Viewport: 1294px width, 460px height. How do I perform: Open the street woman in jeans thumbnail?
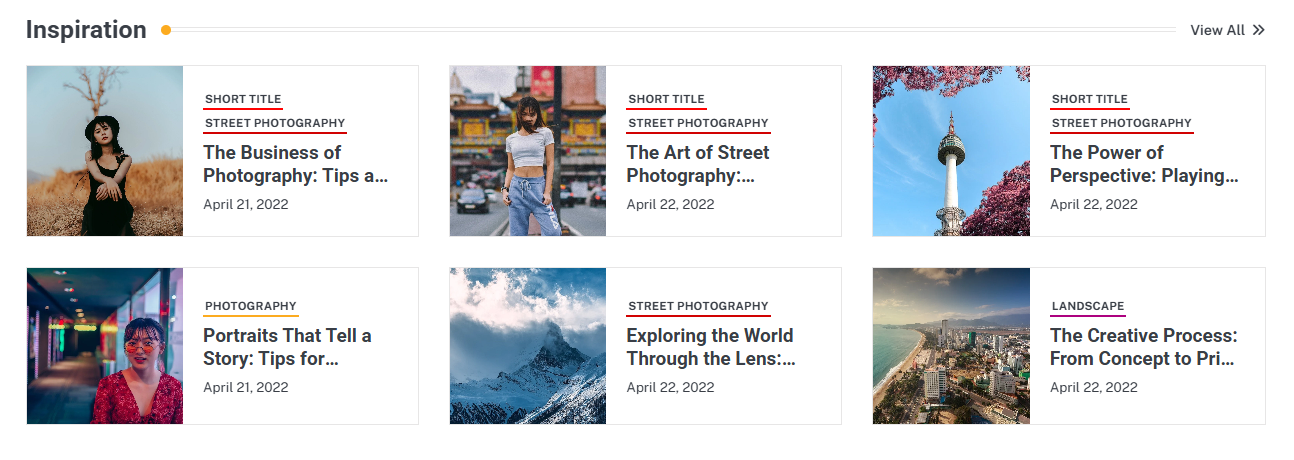pos(528,151)
